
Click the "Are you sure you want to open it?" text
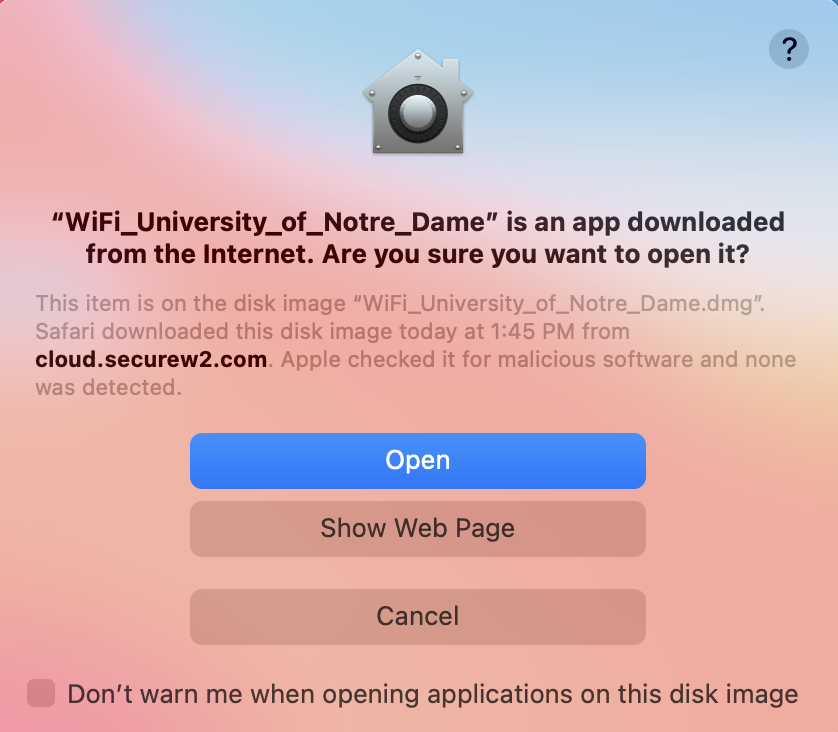(535, 254)
